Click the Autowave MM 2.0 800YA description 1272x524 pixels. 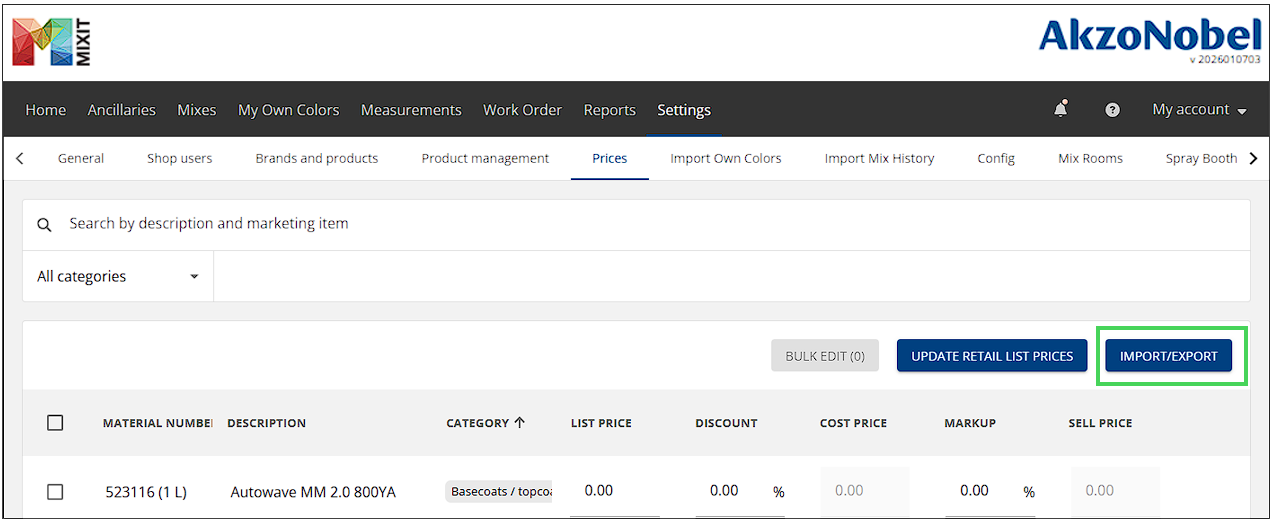pos(313,492)
